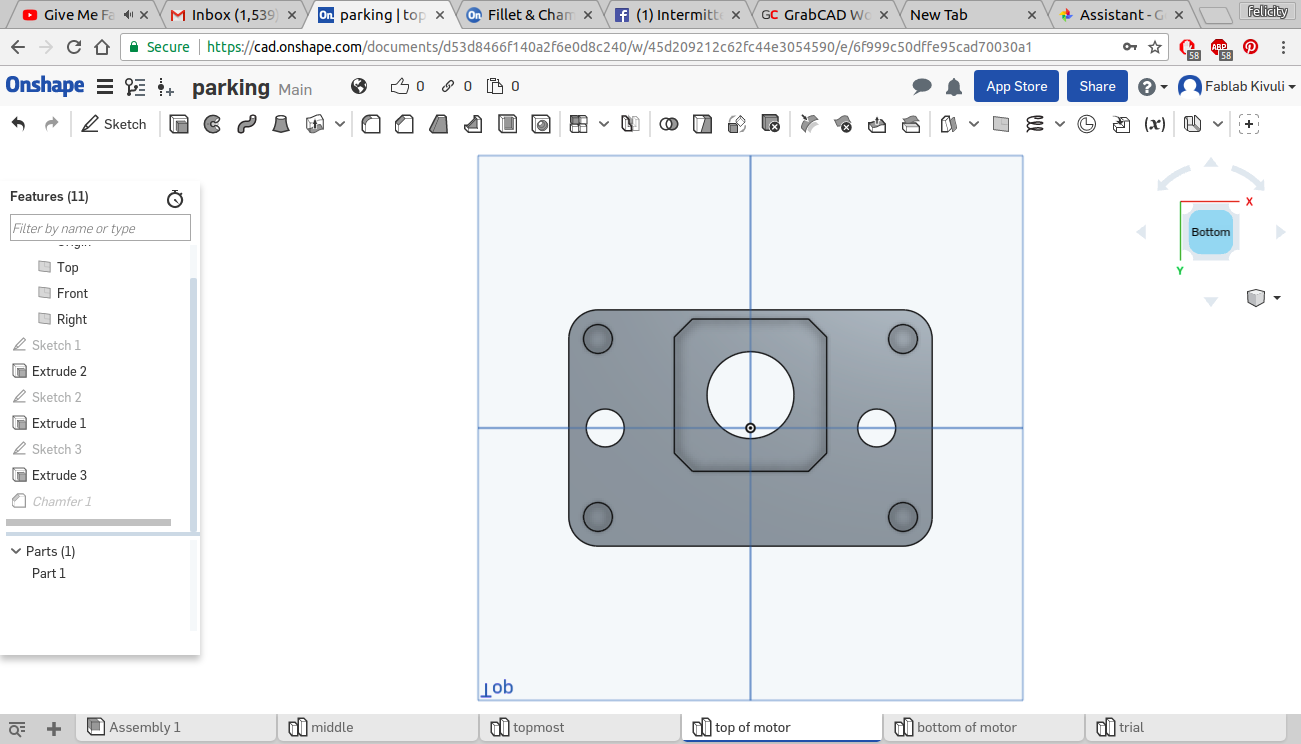Image resolution: width=1301 pixels, height=744 pixels.
Task: Click the feature list rollback bar
Action: pyautogui.click(x=88, y=522)
